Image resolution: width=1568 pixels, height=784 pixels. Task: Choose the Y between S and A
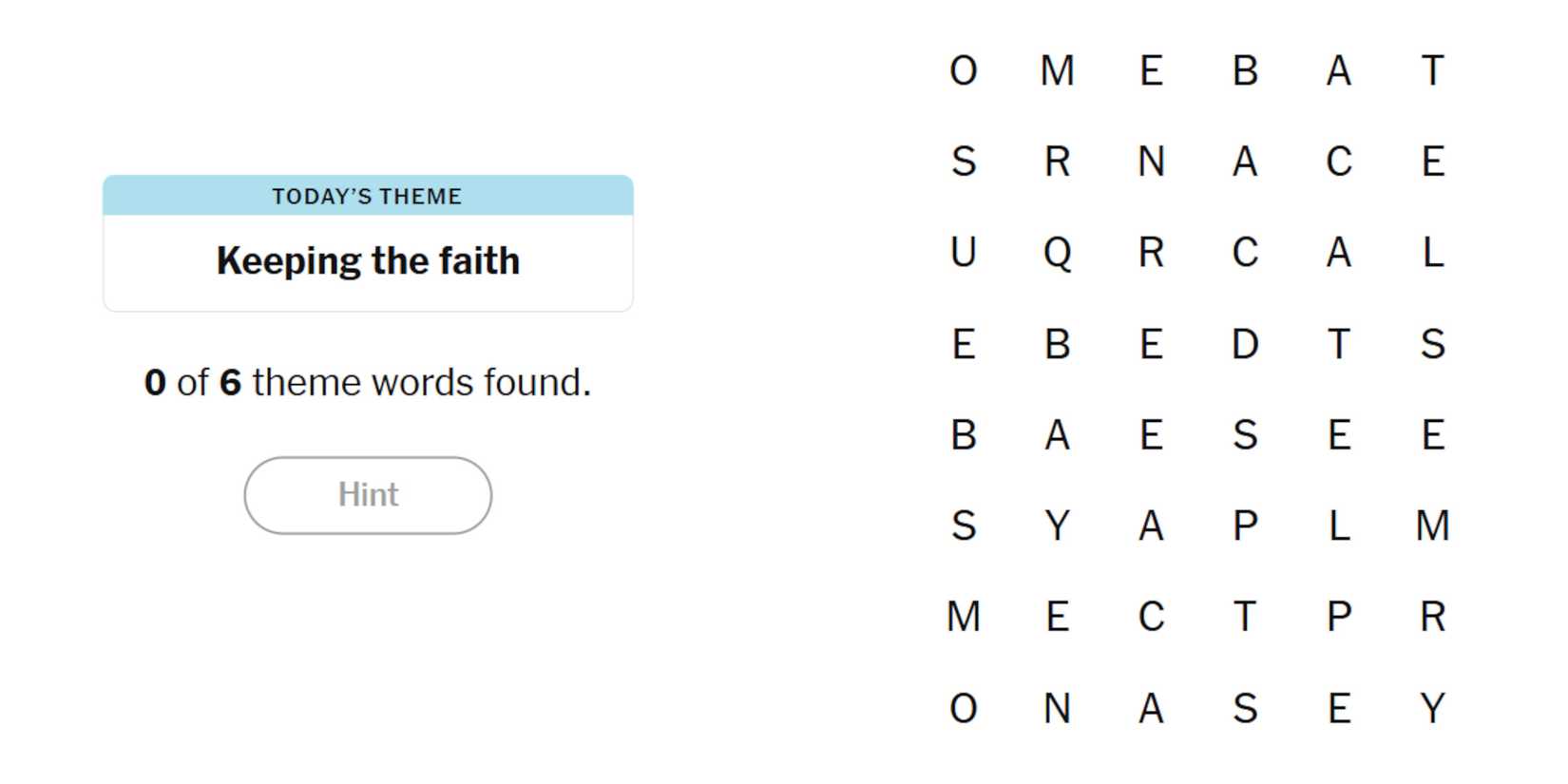click(1057, 526)
